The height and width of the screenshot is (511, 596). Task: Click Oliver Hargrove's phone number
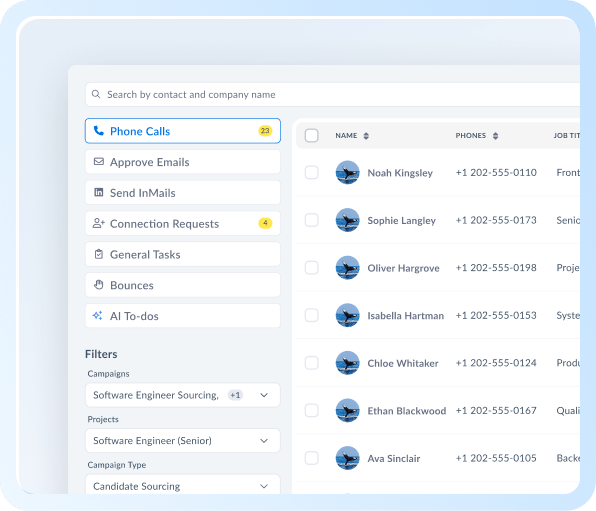(x=496, y=268)
